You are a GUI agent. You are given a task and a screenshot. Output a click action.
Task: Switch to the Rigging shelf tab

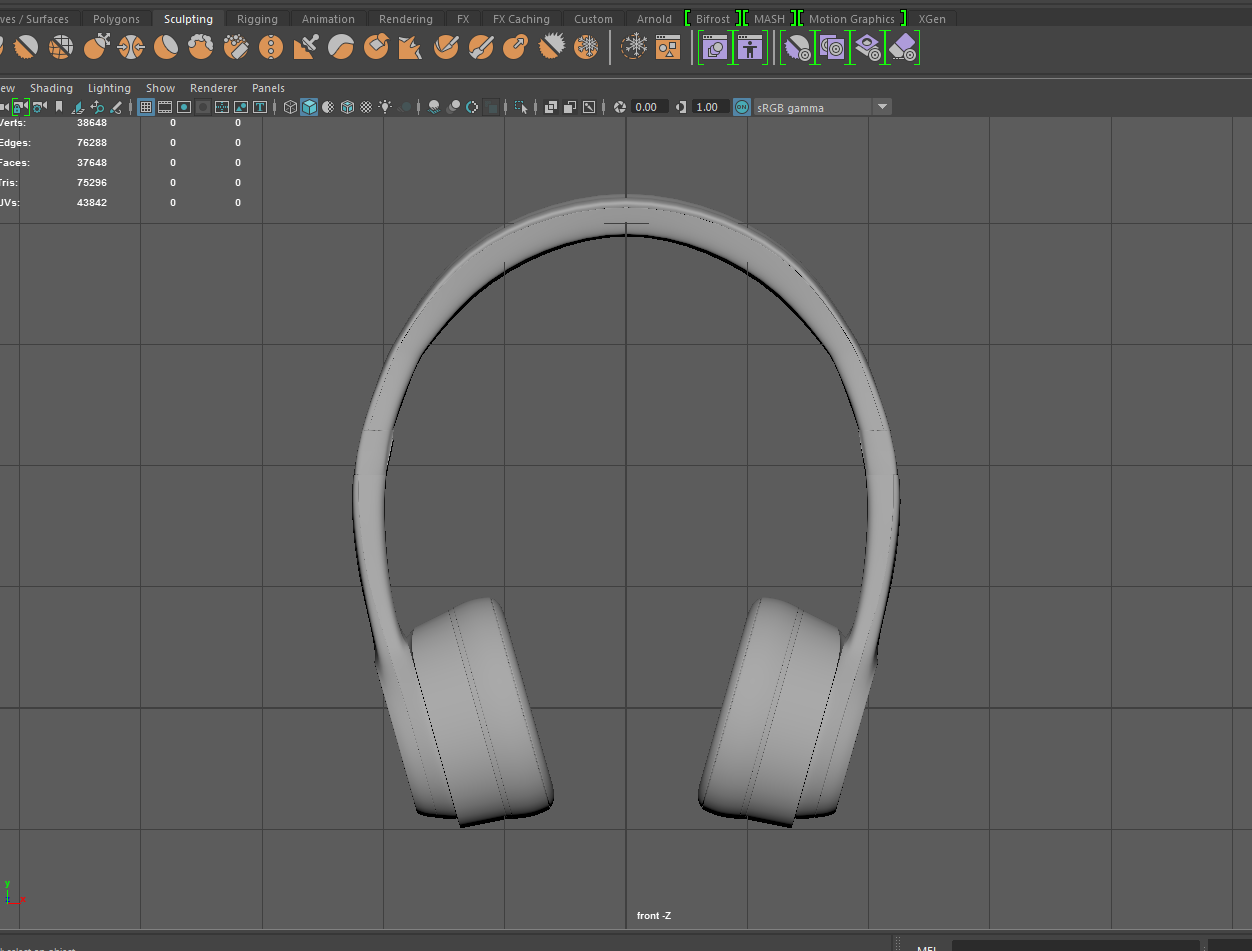[257, 19]
